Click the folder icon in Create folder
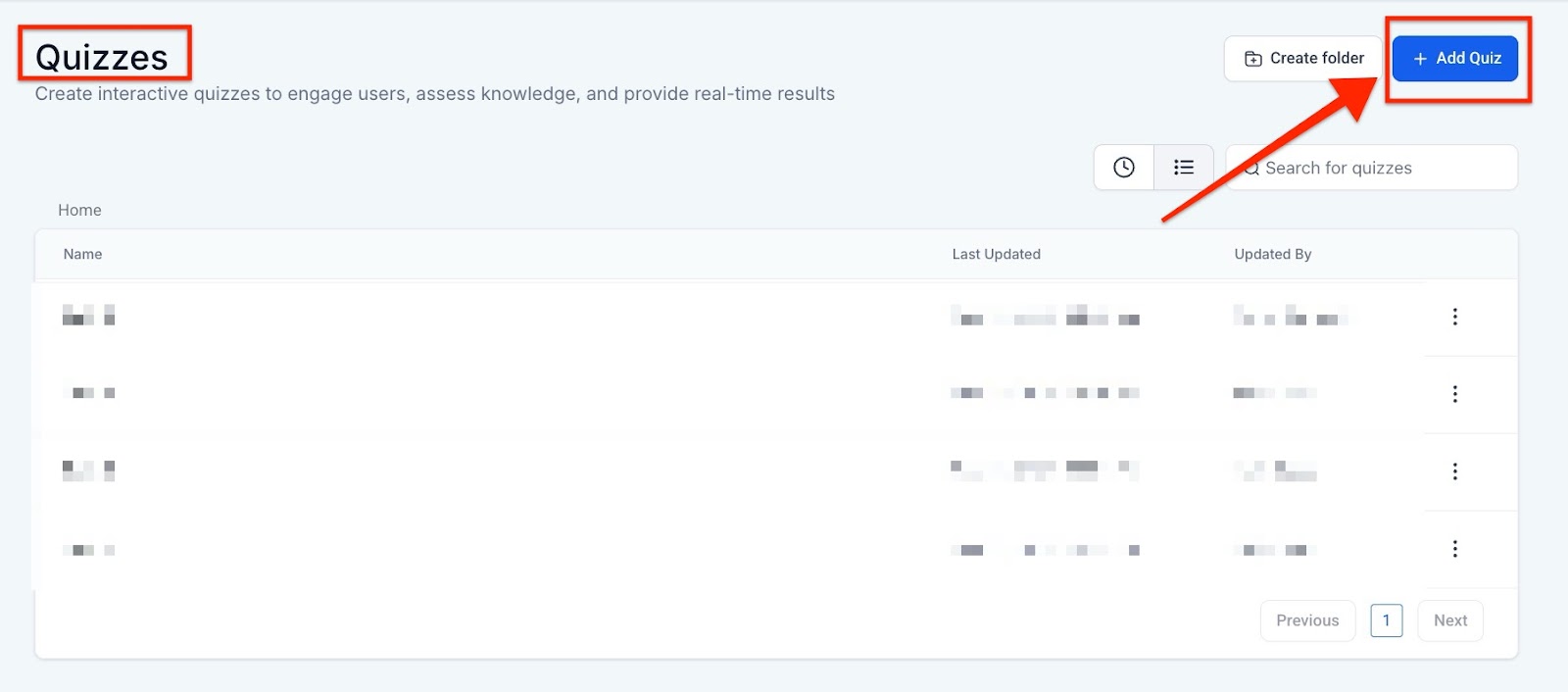This screenshot has width=1568, height=692. point(1252,59)
